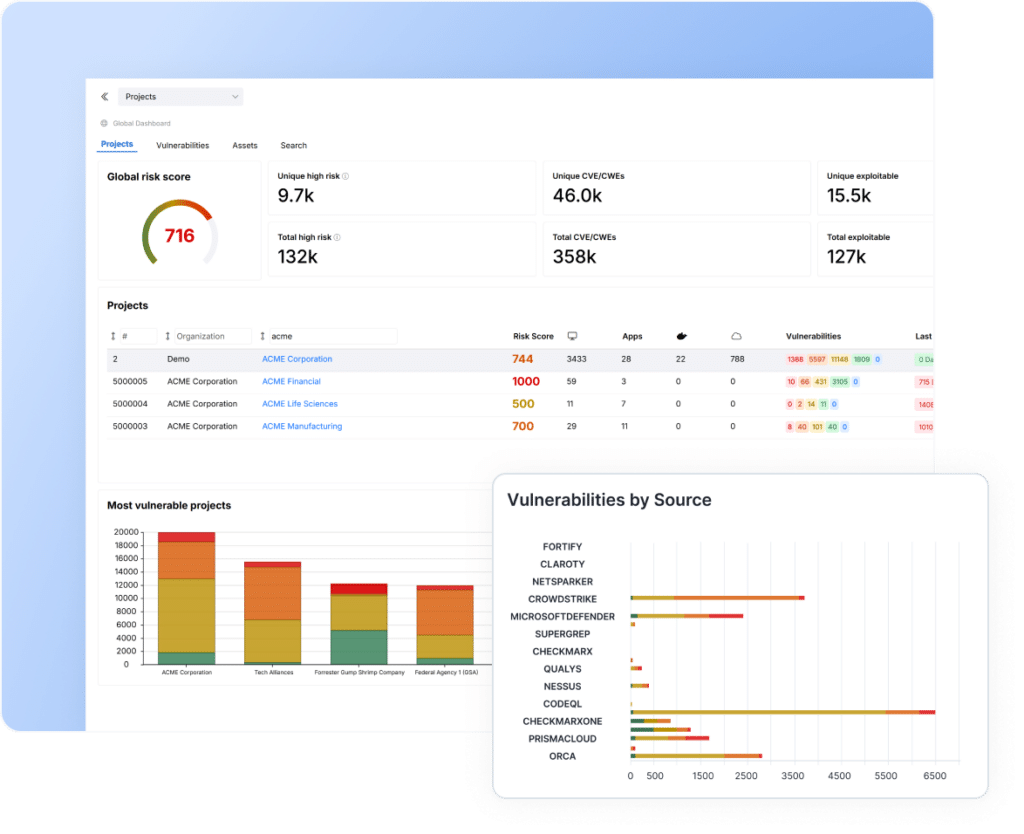Click the cloud icon column header
The image size is (1024, 834).
pyautogui.click(x=737, y=335)
